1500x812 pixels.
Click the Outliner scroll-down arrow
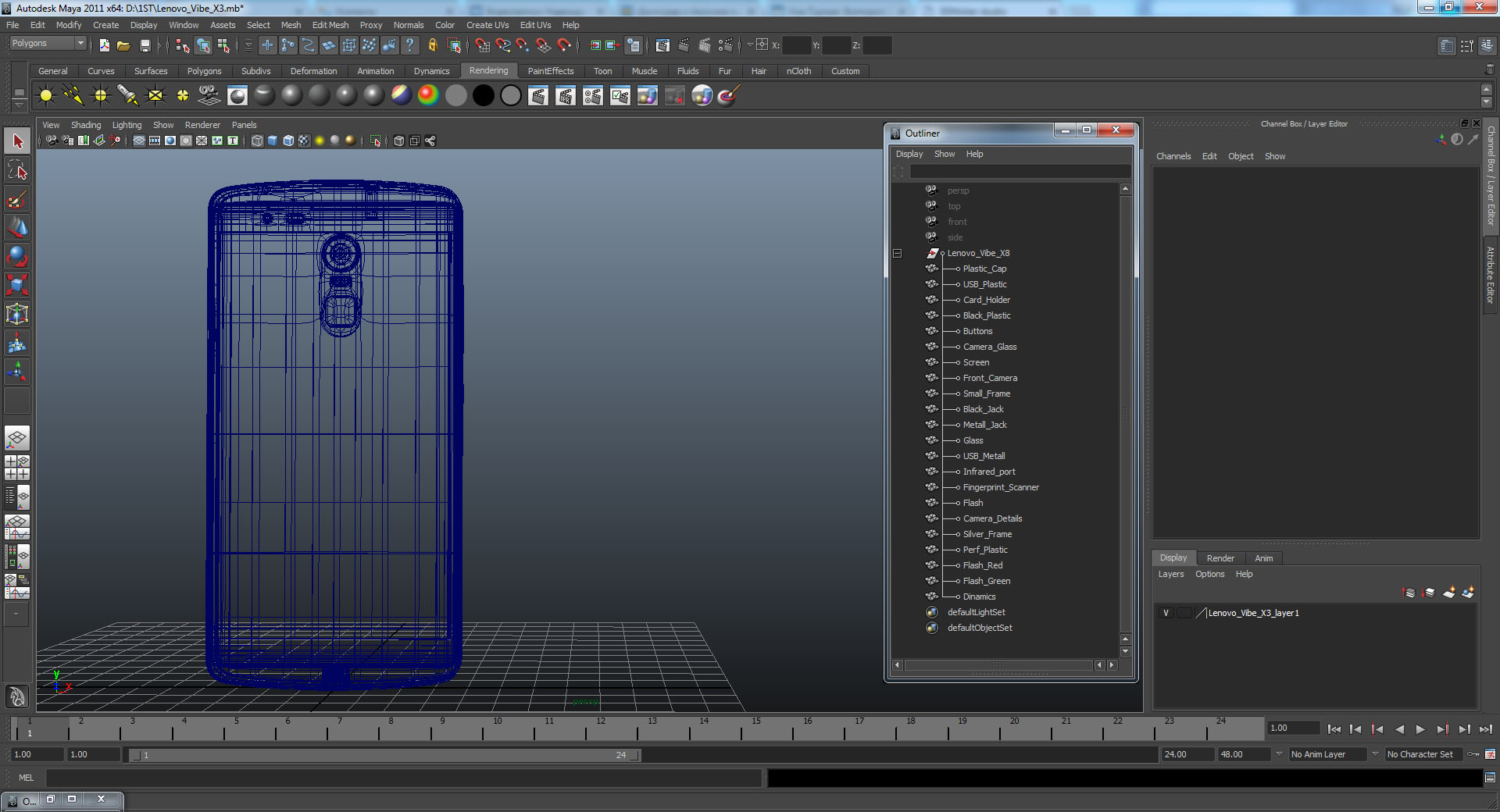coord(1126,652)
